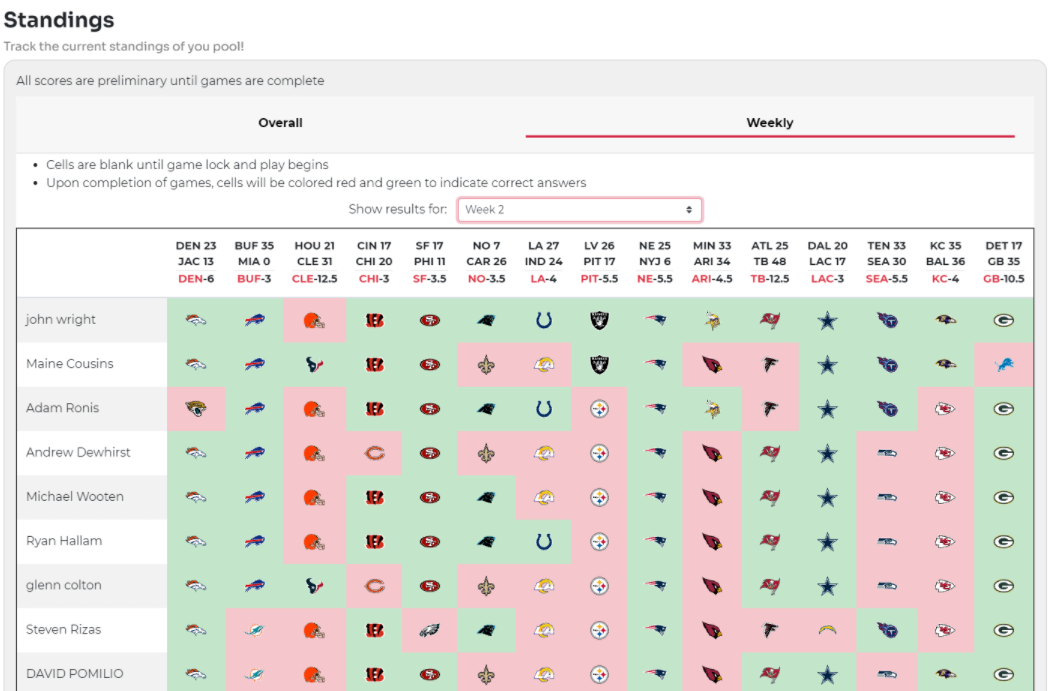Click glenn colton's Texans logo pick

pyautogui.click(x=314, y=586)
